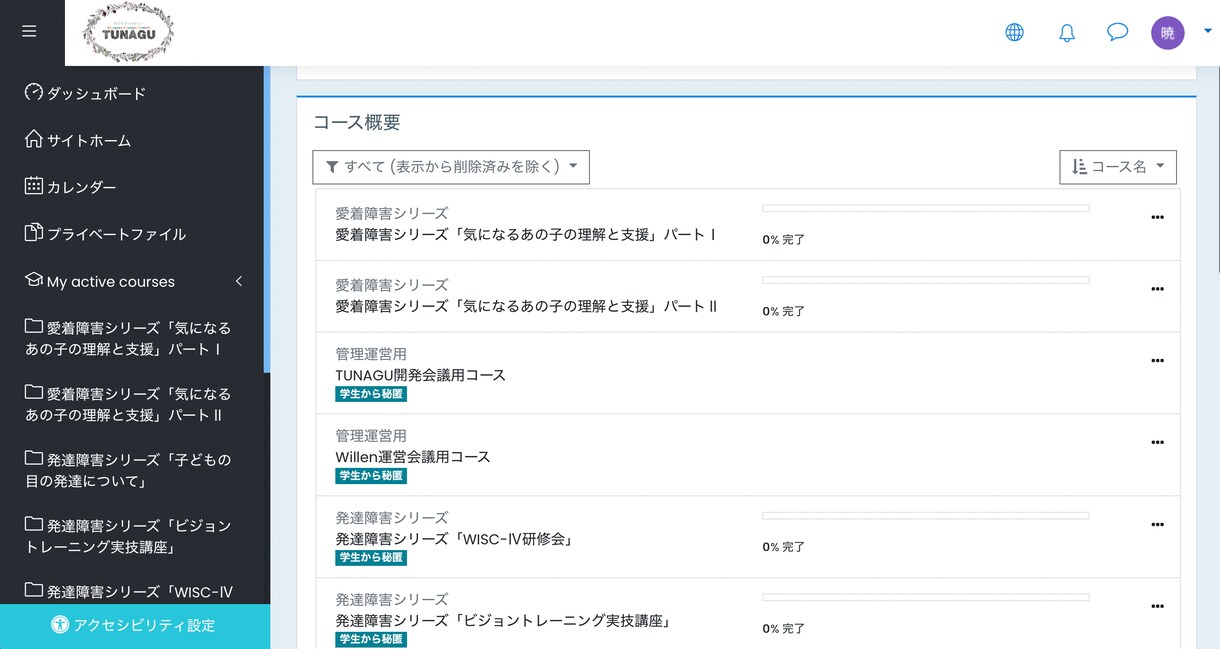Open サイトホーム in sidebar

point(78,140)
